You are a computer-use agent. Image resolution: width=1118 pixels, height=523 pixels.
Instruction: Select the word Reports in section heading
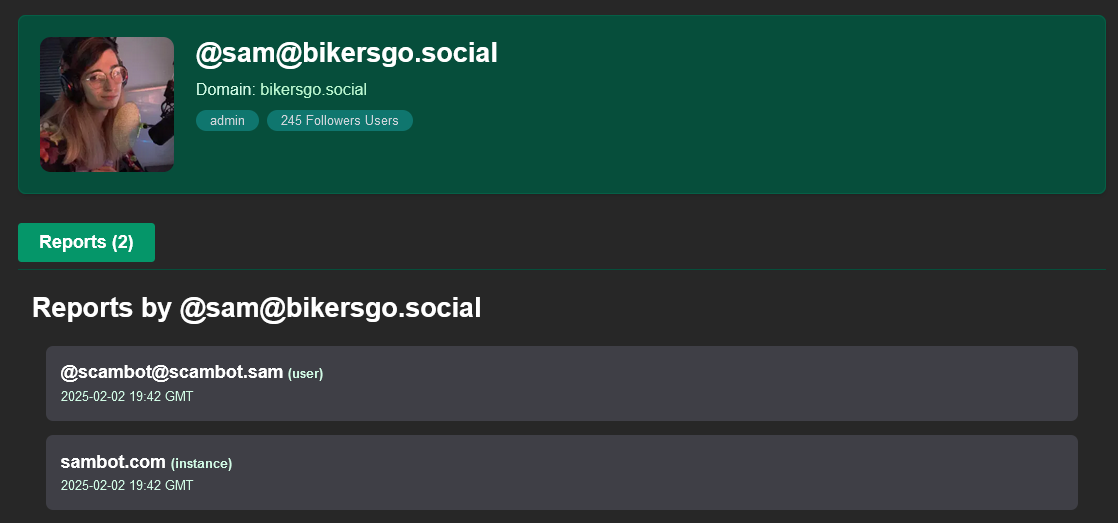click(82, 308)
